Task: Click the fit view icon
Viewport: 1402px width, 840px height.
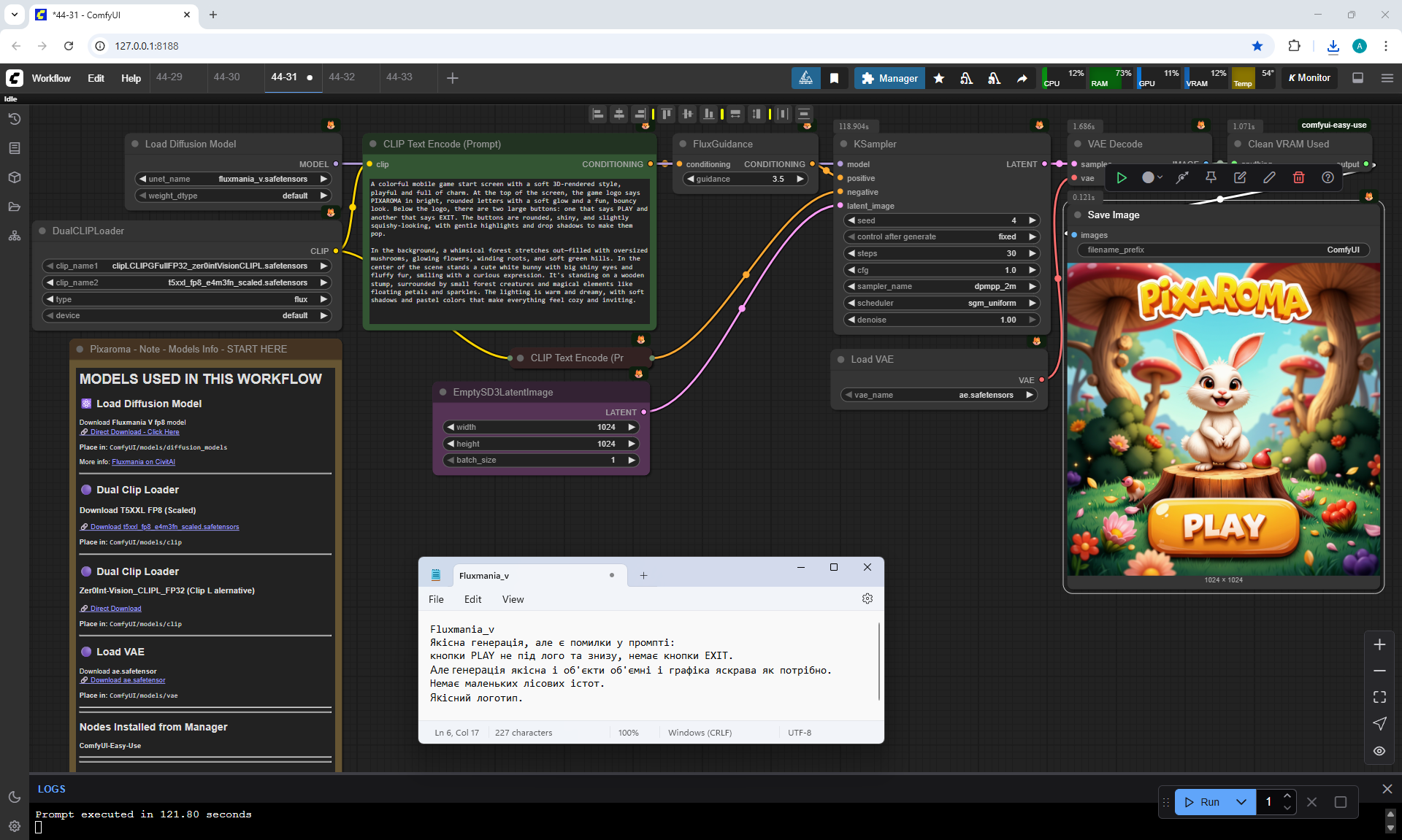Action: pyautogui.click(x=1379, y=697)
